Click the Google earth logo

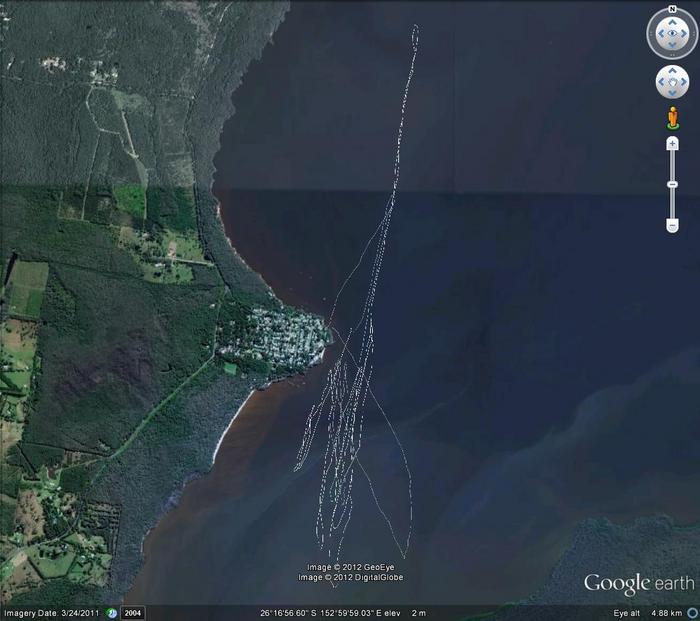pos(638,584)
